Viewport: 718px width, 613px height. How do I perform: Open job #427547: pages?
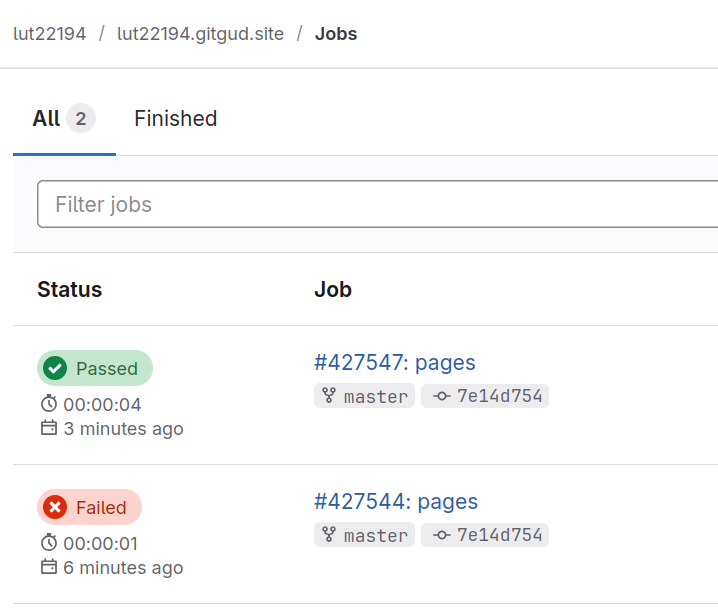pyautogui.click(x=395, y=363)
